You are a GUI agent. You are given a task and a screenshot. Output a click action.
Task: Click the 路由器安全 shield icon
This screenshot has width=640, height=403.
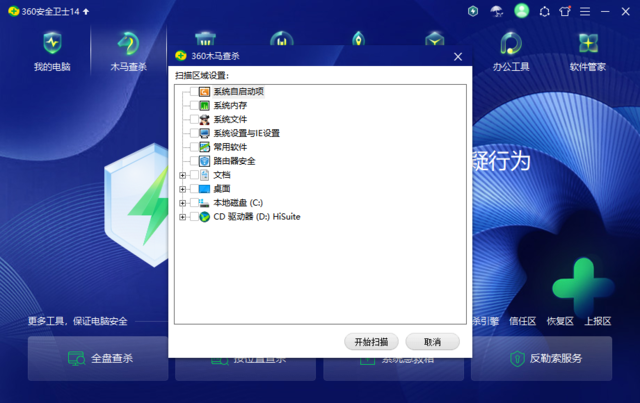204,161
